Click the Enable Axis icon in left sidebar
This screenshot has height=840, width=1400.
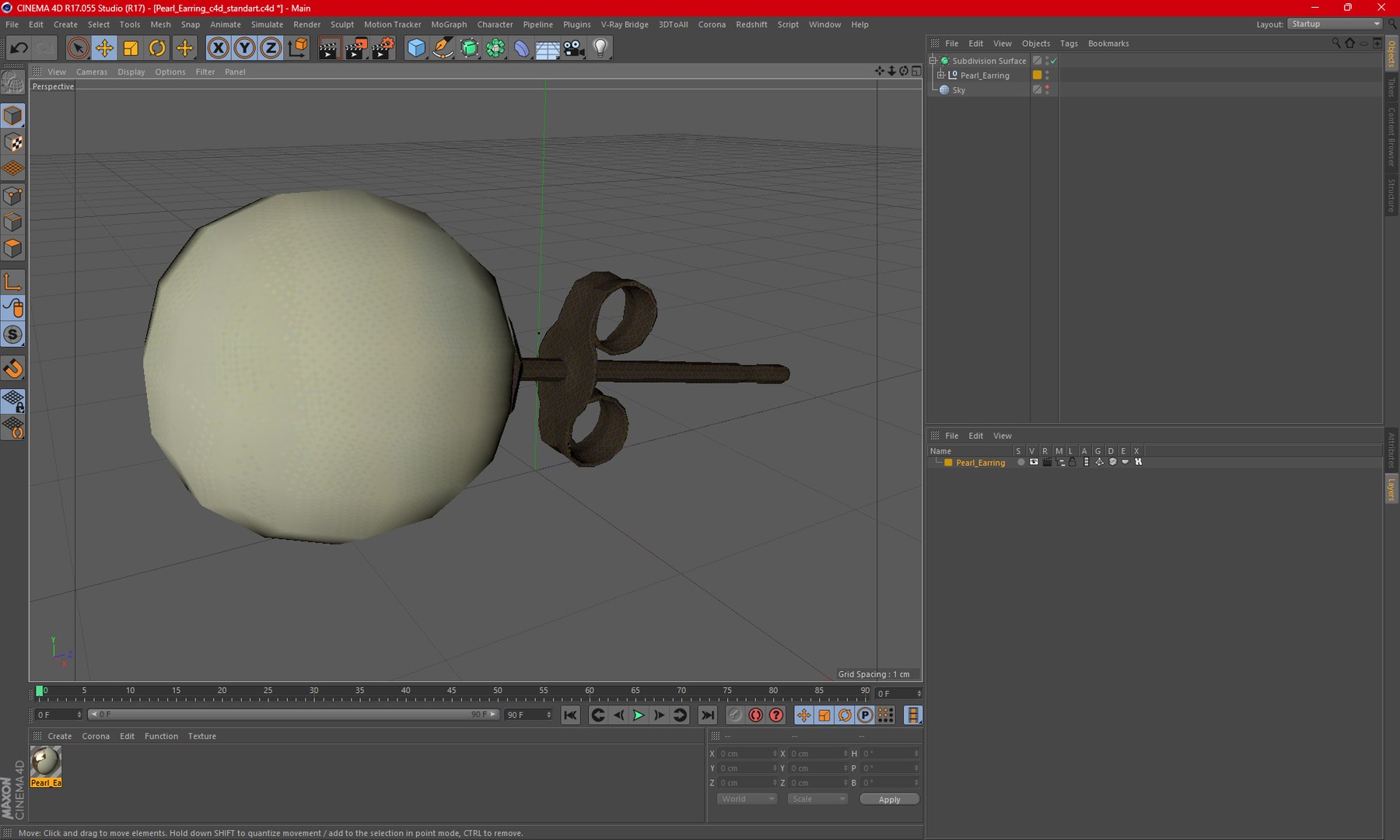[13, 282]
